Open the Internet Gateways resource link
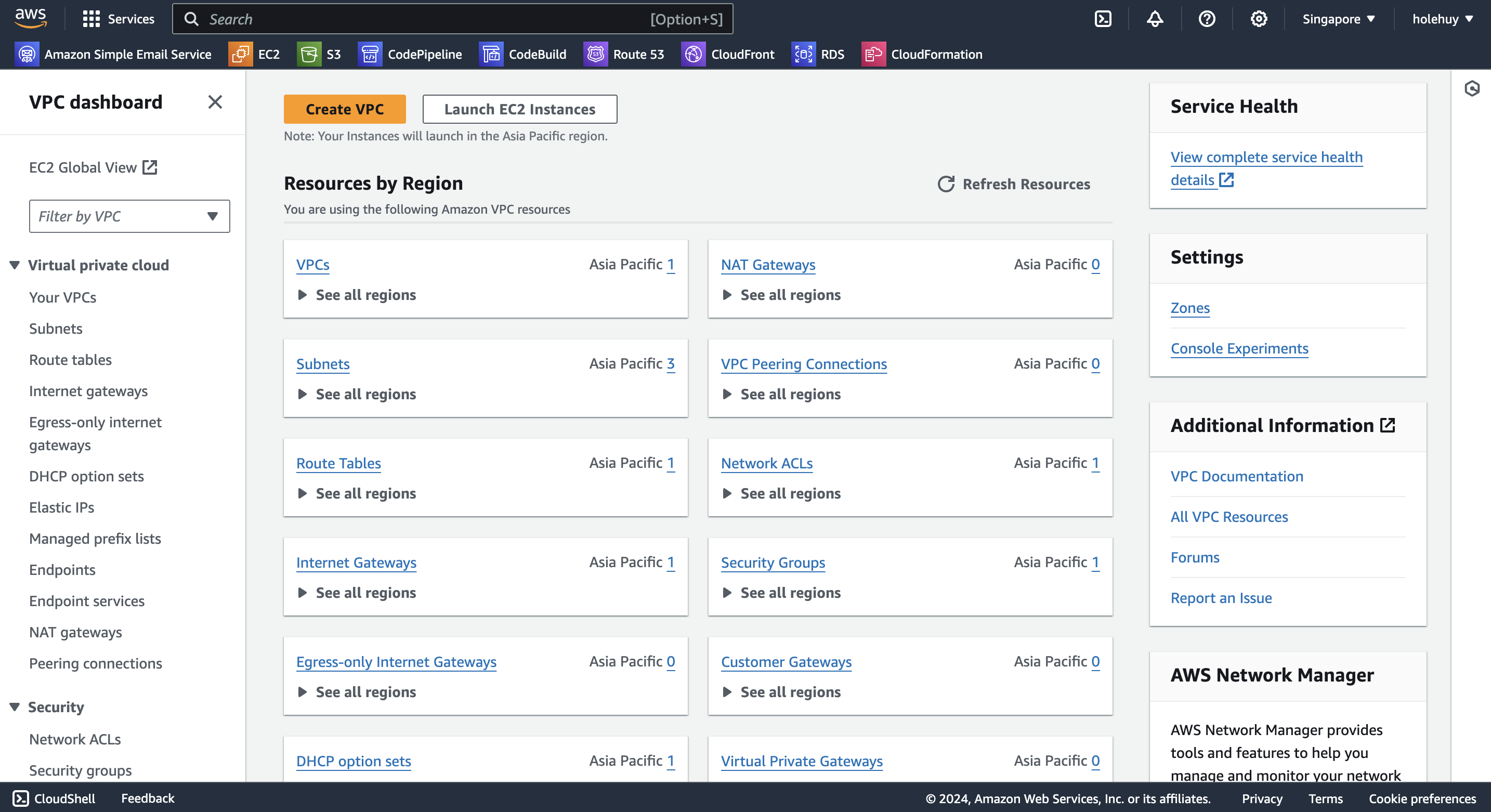This screenshot has height=812, width=1491. (356, 562)
